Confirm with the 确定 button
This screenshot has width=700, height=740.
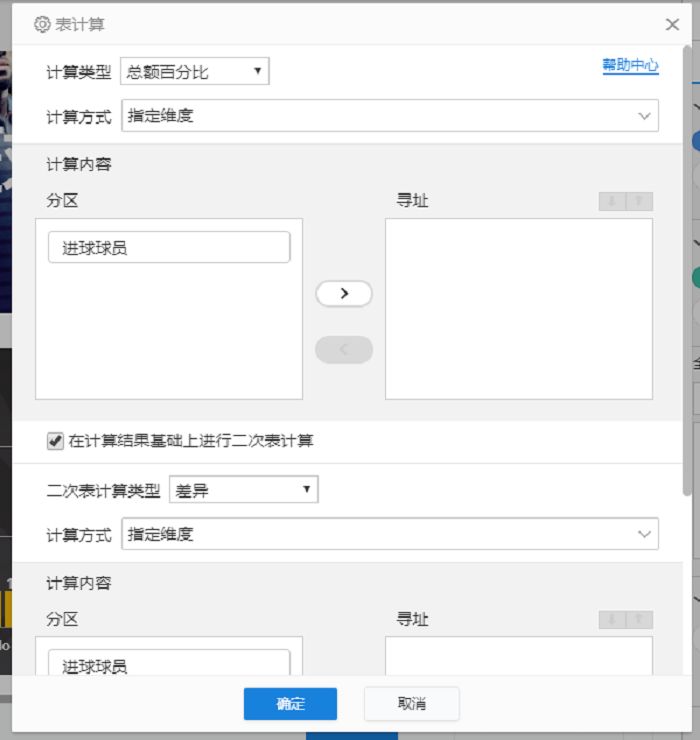coord(290,704)
